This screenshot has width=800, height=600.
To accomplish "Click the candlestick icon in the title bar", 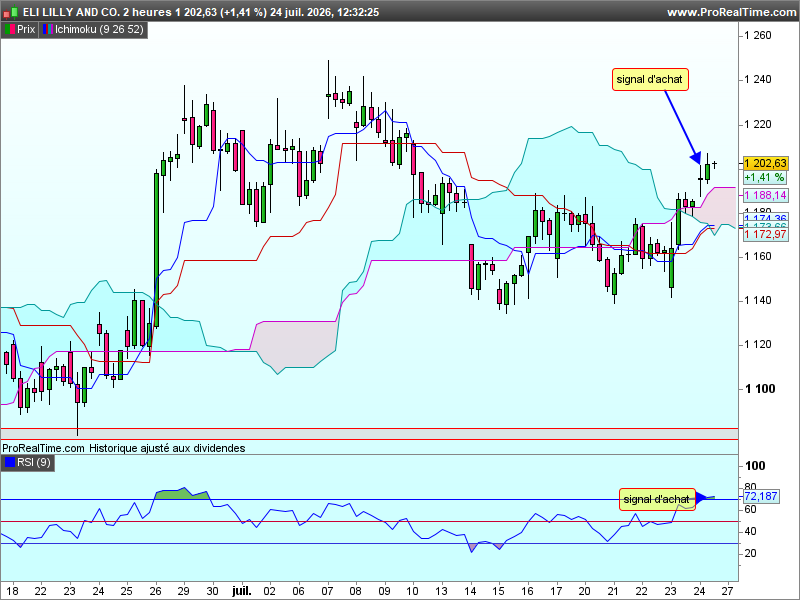I will coord(11,12).
